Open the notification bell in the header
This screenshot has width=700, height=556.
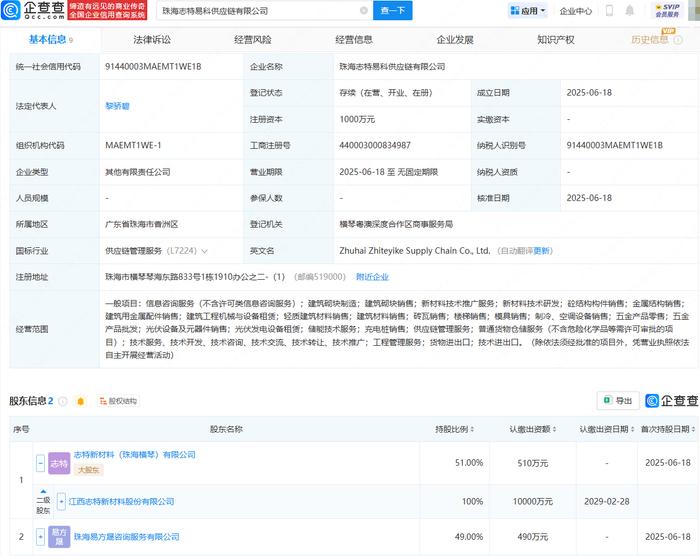click(x=629, y=10)
